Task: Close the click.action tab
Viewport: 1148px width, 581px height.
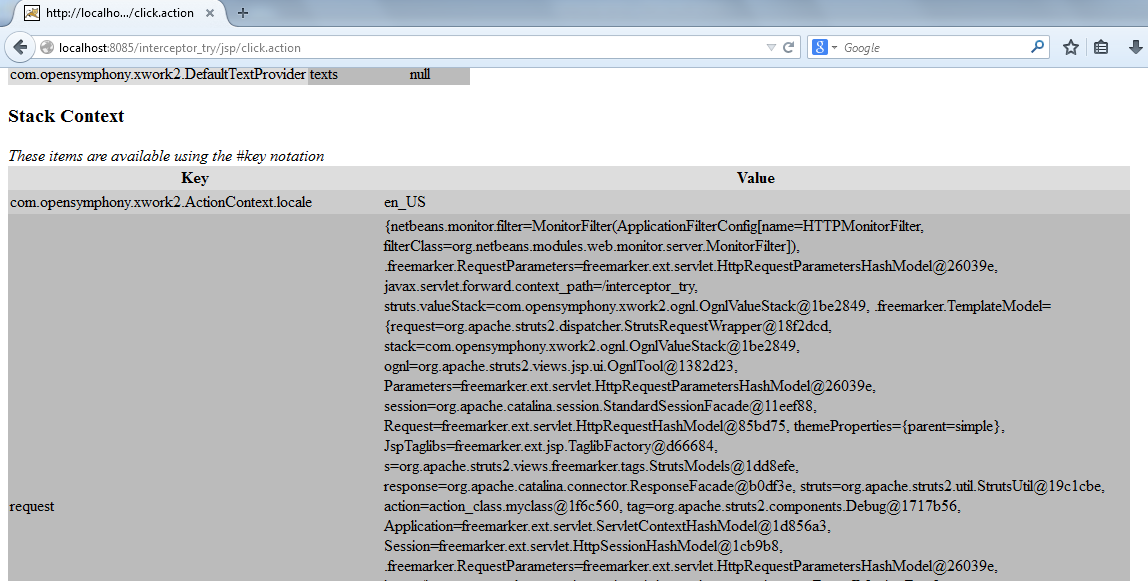Action: [x=208, y=14]
